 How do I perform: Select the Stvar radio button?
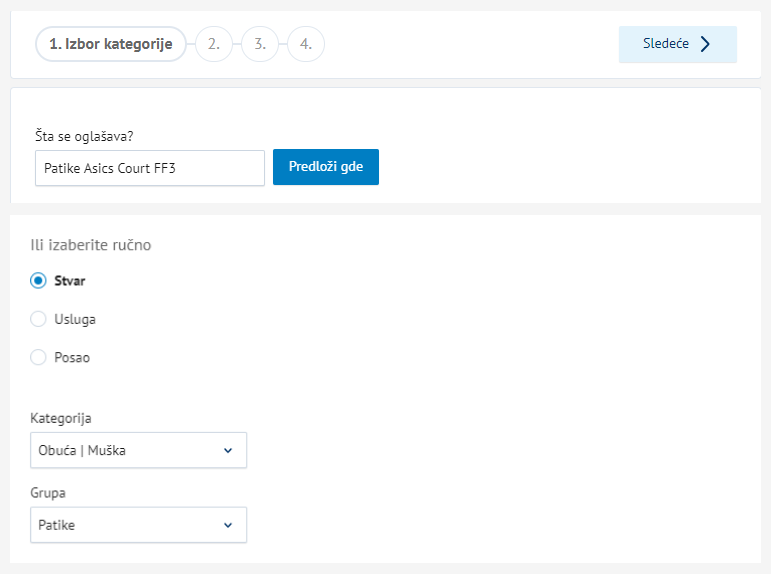pyautogui.click(x=38, y=280)
